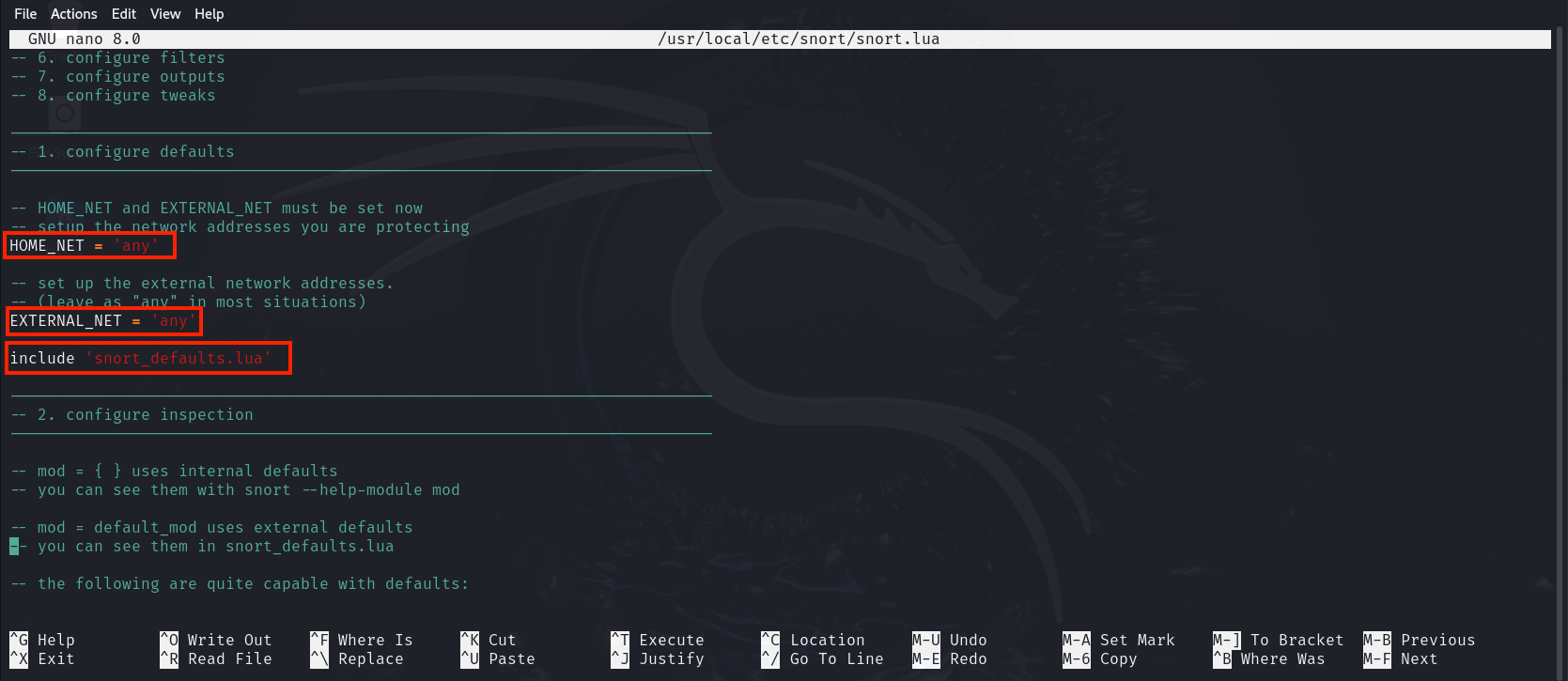Click the Exit shortcut ^X
The image size is (1568, 681).
[42, 658]
